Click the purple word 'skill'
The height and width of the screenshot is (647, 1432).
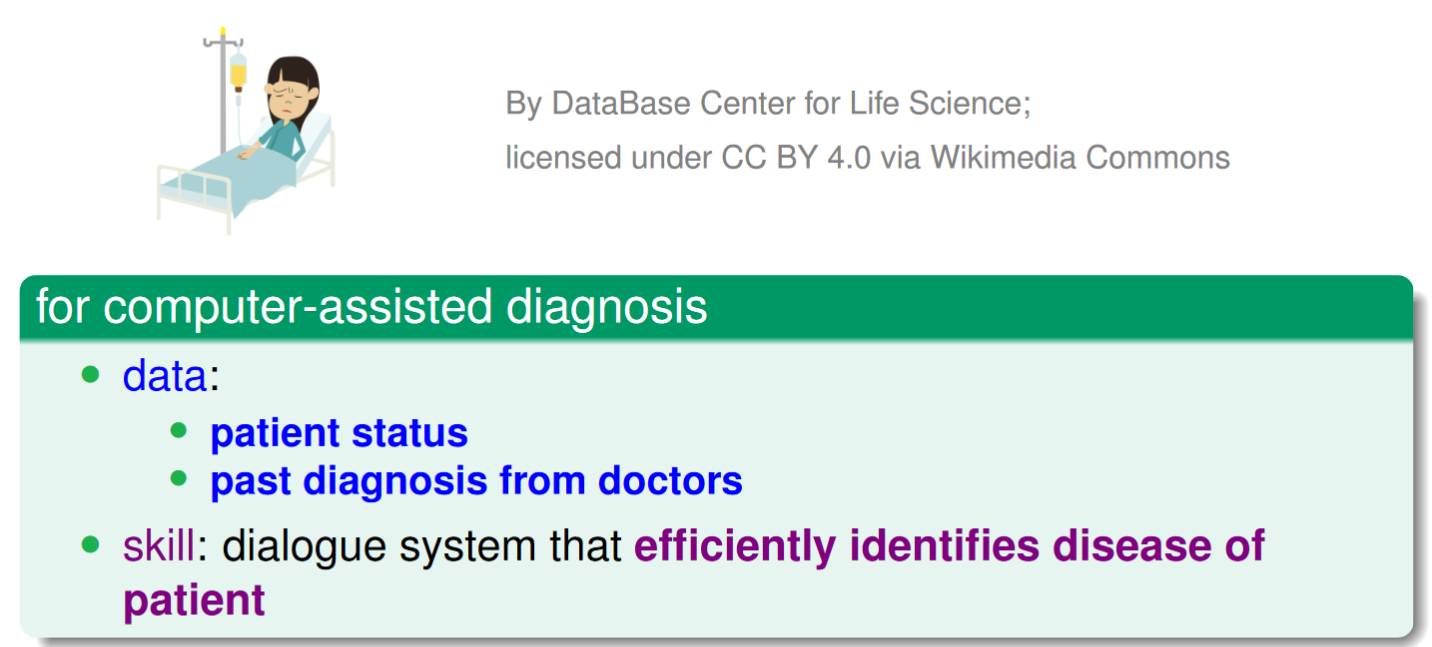[158, 547]
